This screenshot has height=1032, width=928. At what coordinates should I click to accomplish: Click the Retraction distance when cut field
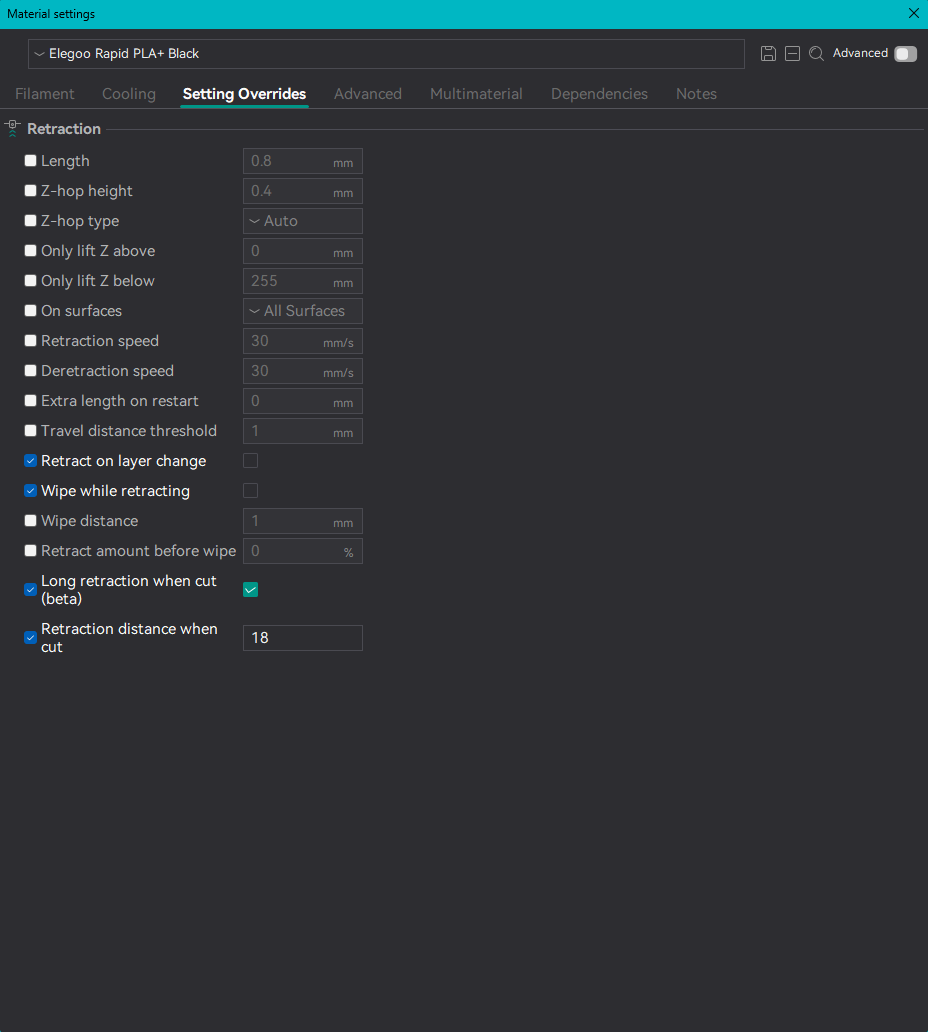303,638
